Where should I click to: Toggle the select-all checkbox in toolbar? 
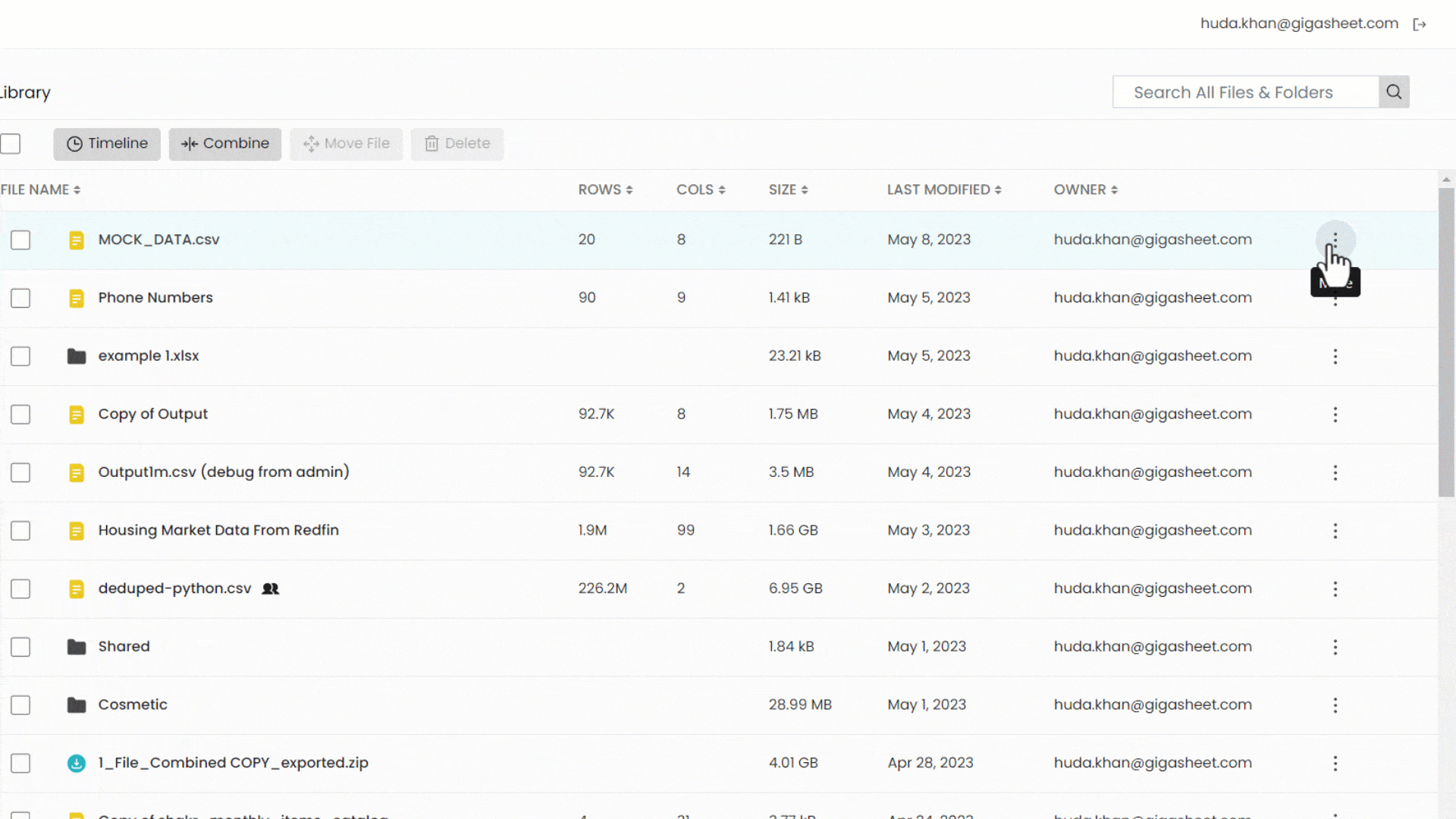(x=11, y=143)
